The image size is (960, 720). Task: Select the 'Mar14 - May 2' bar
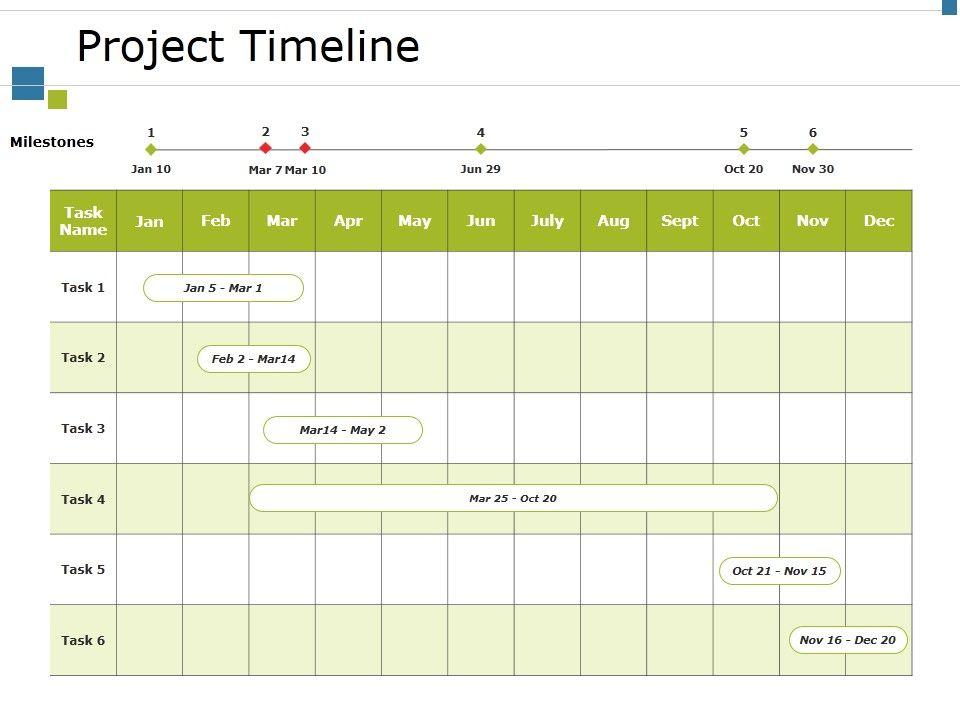343,430
